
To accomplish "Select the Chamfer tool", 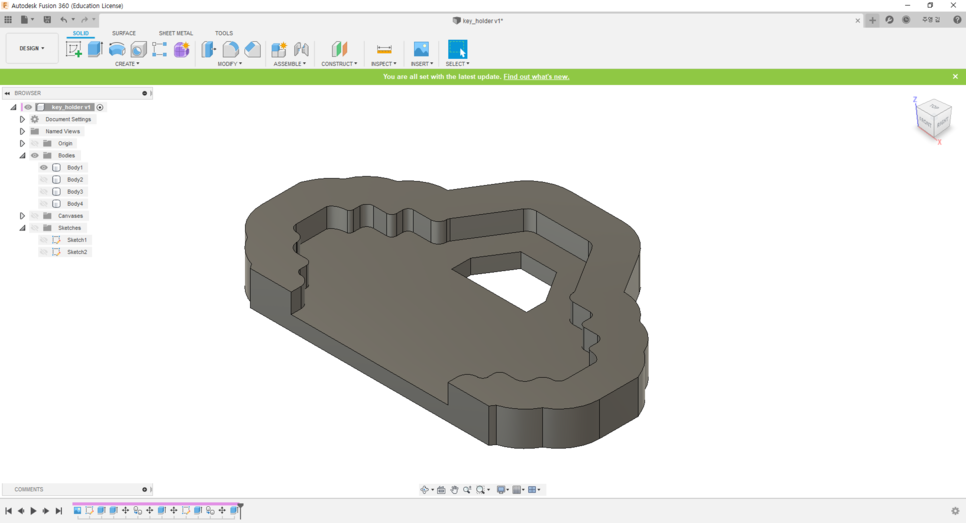I will pos(253,49).
